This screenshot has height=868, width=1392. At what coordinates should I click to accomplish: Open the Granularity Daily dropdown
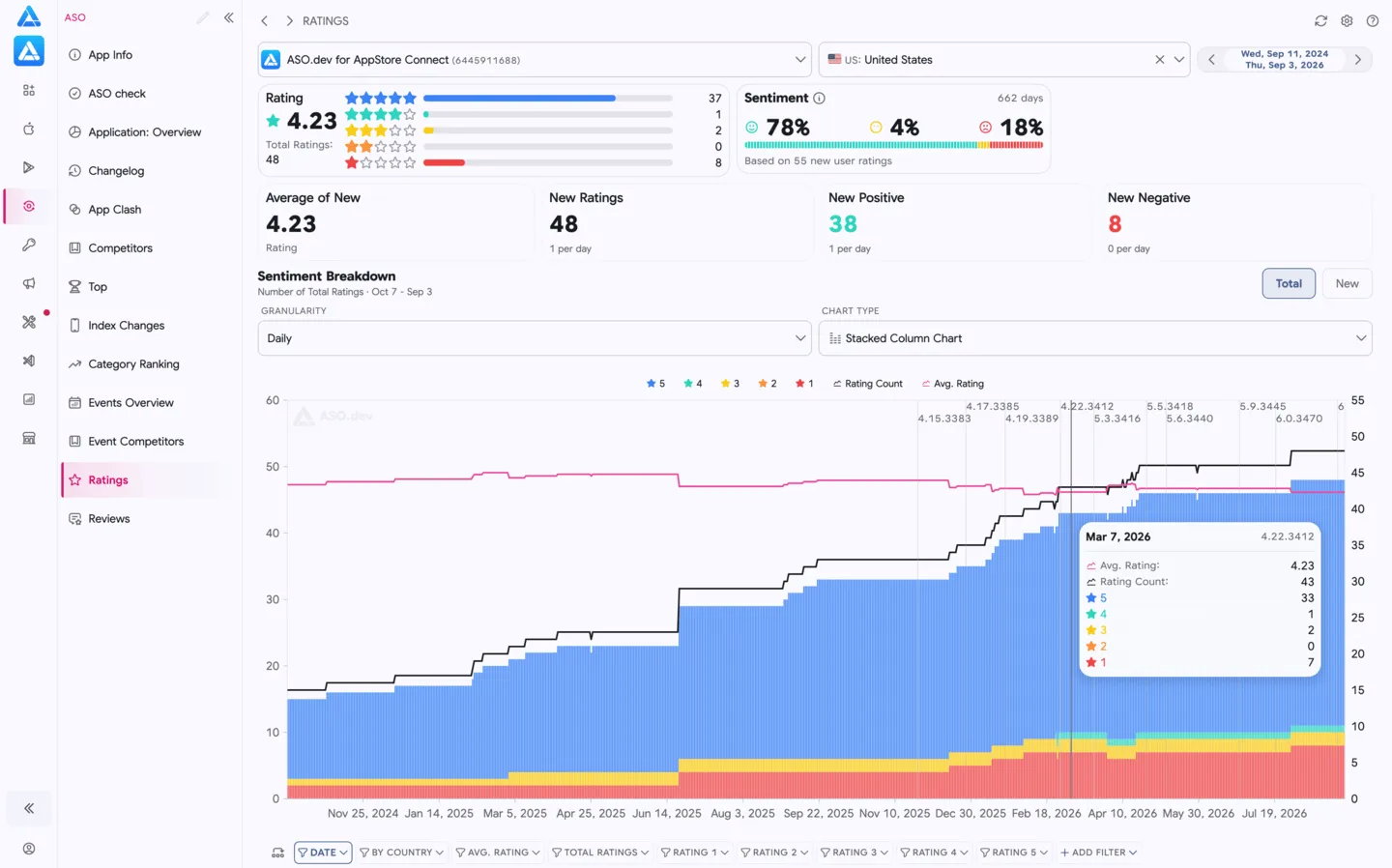535,338
